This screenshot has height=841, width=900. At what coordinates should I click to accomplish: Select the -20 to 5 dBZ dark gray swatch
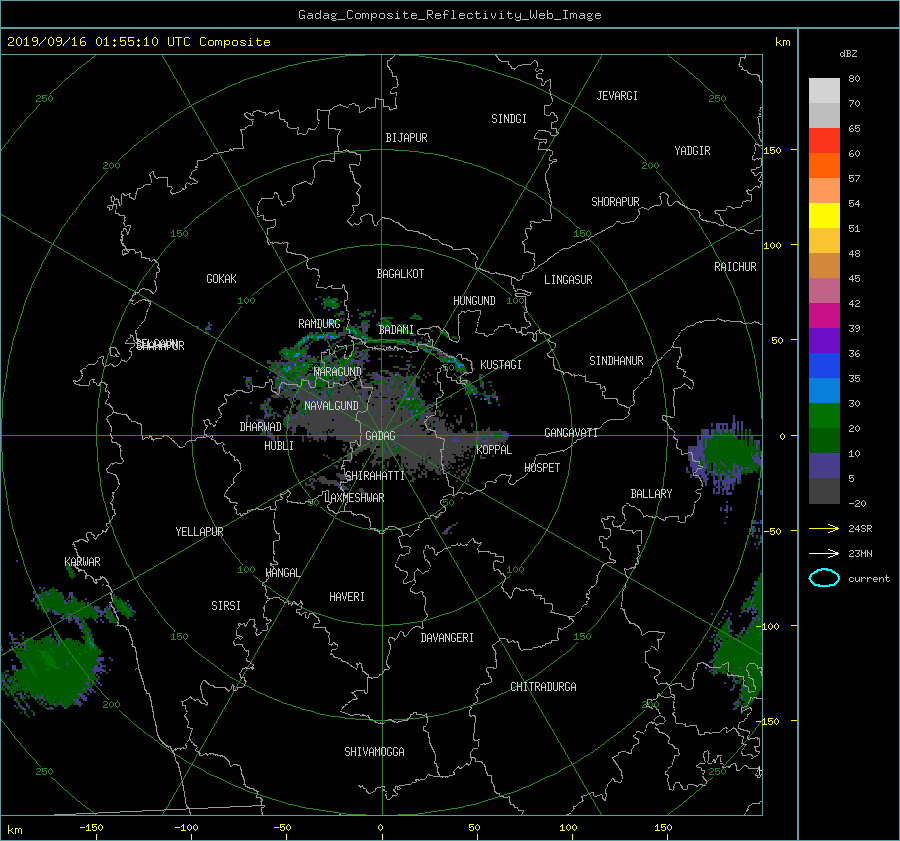(x=824, y=491)
